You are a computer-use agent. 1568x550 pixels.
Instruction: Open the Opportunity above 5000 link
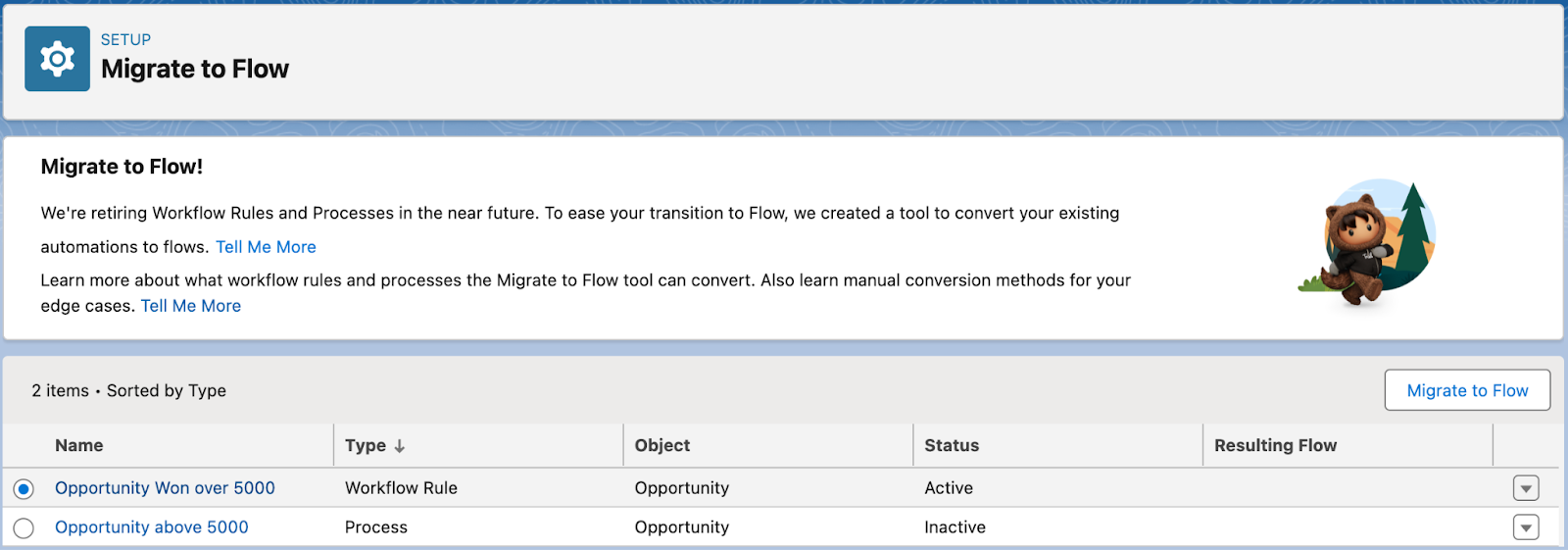click(x=152, y=527)
